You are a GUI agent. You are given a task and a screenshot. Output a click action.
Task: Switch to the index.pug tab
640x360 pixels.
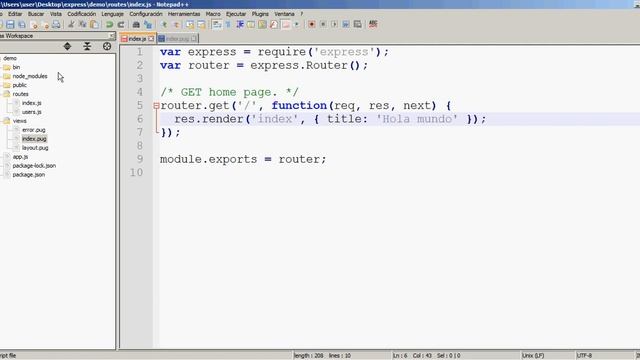pyautogui.click(x=177, y=39)
